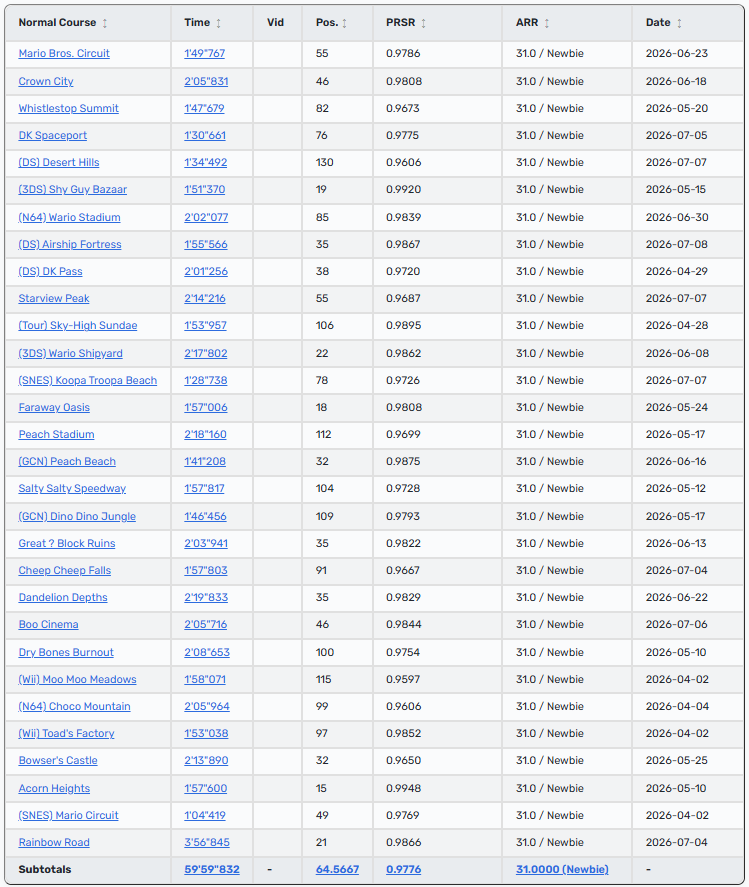This screenshot has height=887, width=749.
Task: Select the Subtotals row label
Action: pos(45,870)
